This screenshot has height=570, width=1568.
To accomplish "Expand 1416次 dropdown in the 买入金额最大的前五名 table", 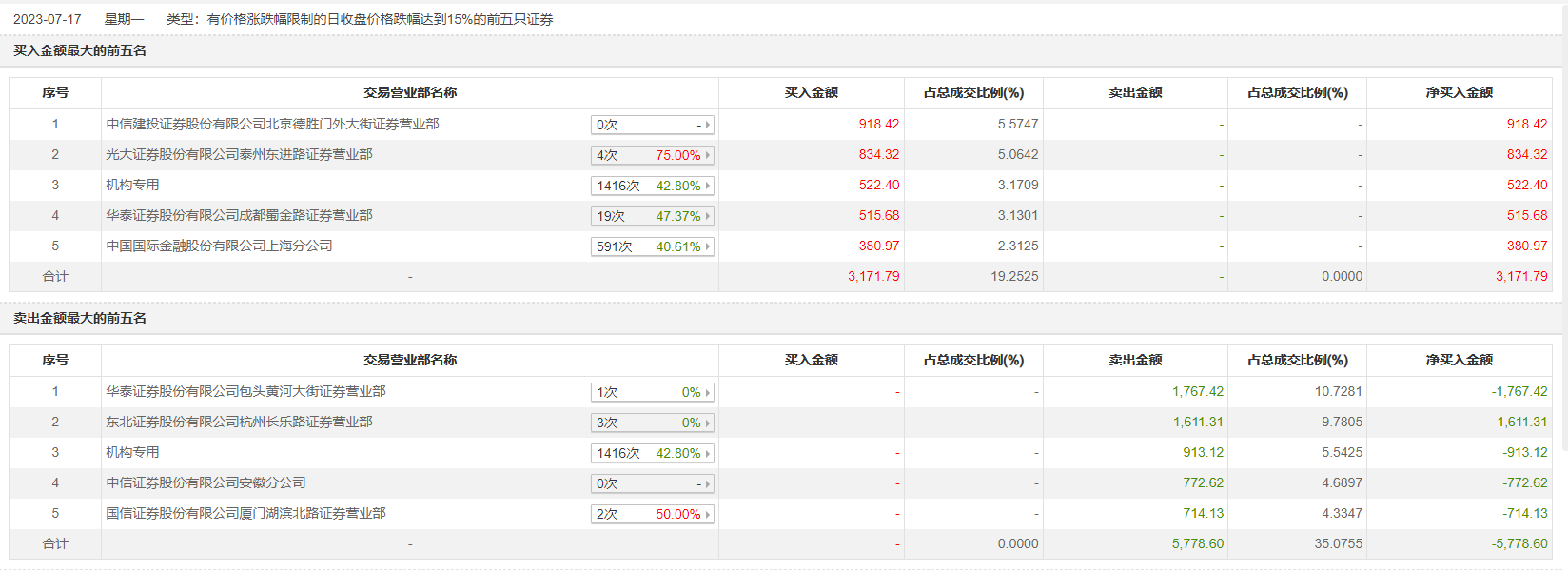I will pos(652,186).
